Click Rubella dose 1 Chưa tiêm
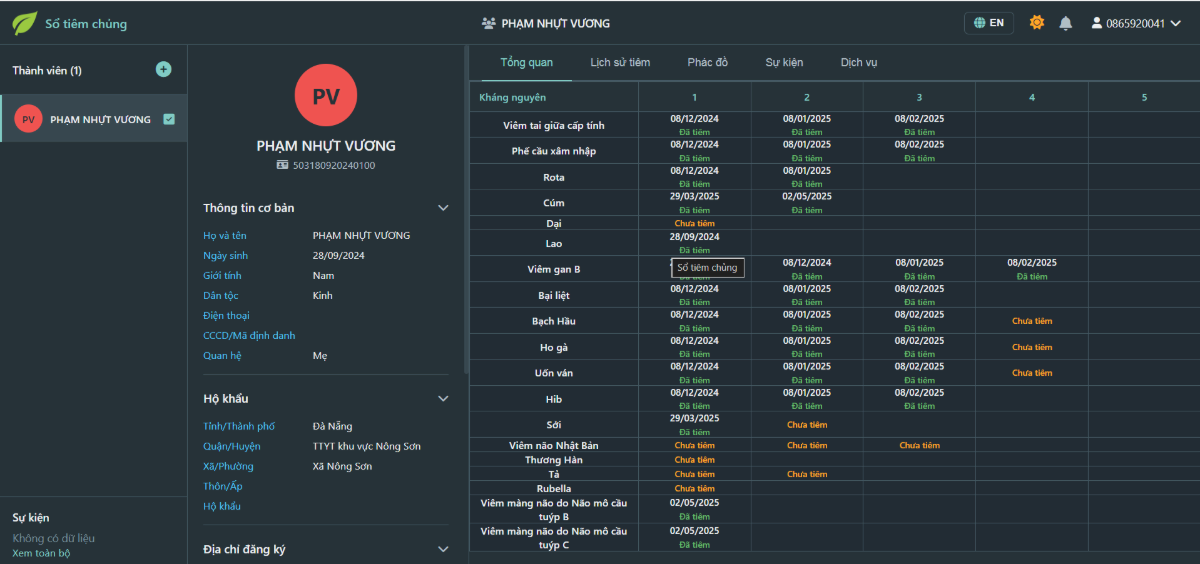The image size is (1200, 564). [x=694, y=488]
